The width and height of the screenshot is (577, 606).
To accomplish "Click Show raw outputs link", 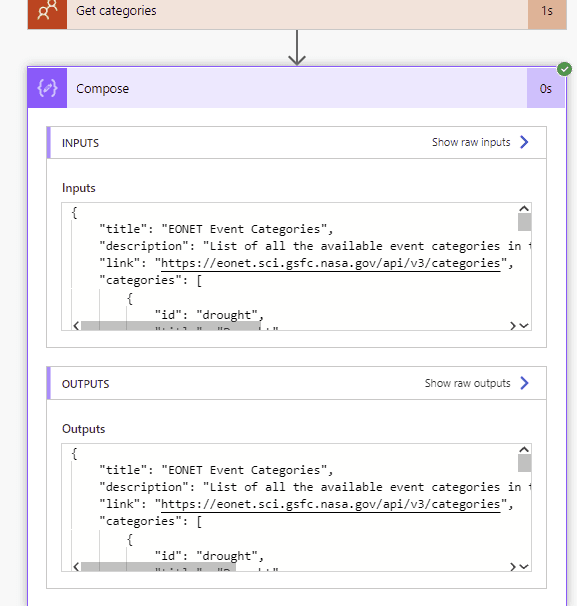I will 467,383.
